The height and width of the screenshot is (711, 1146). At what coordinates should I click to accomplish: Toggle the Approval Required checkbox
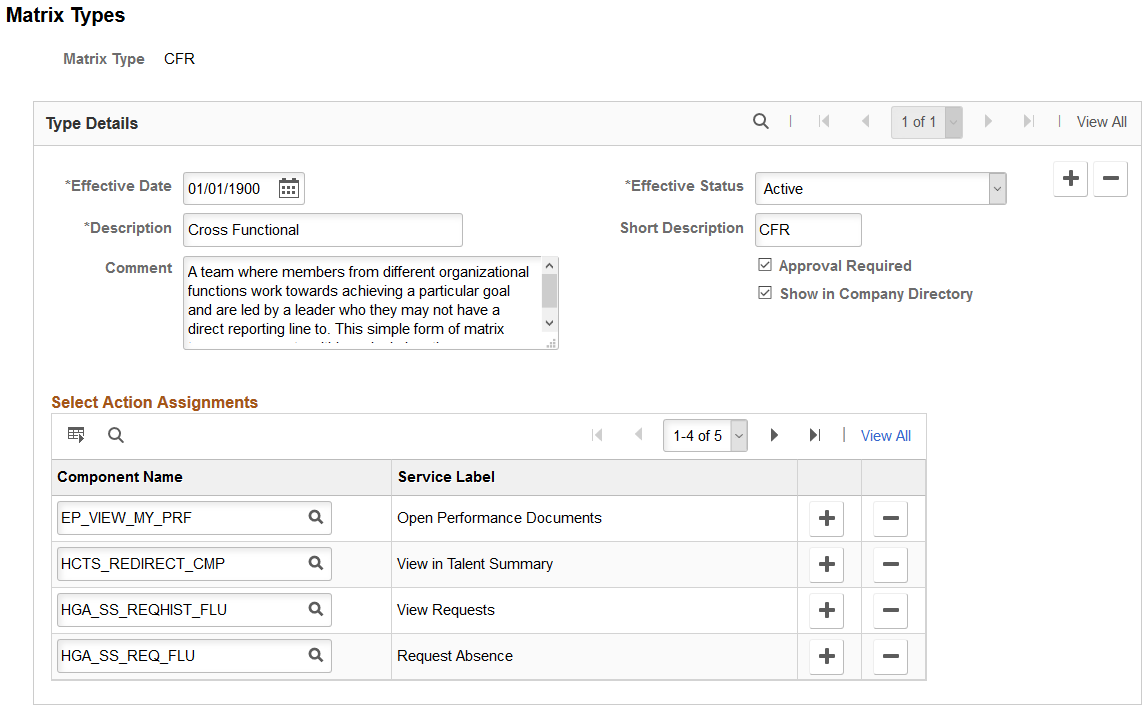coord(765,265)
